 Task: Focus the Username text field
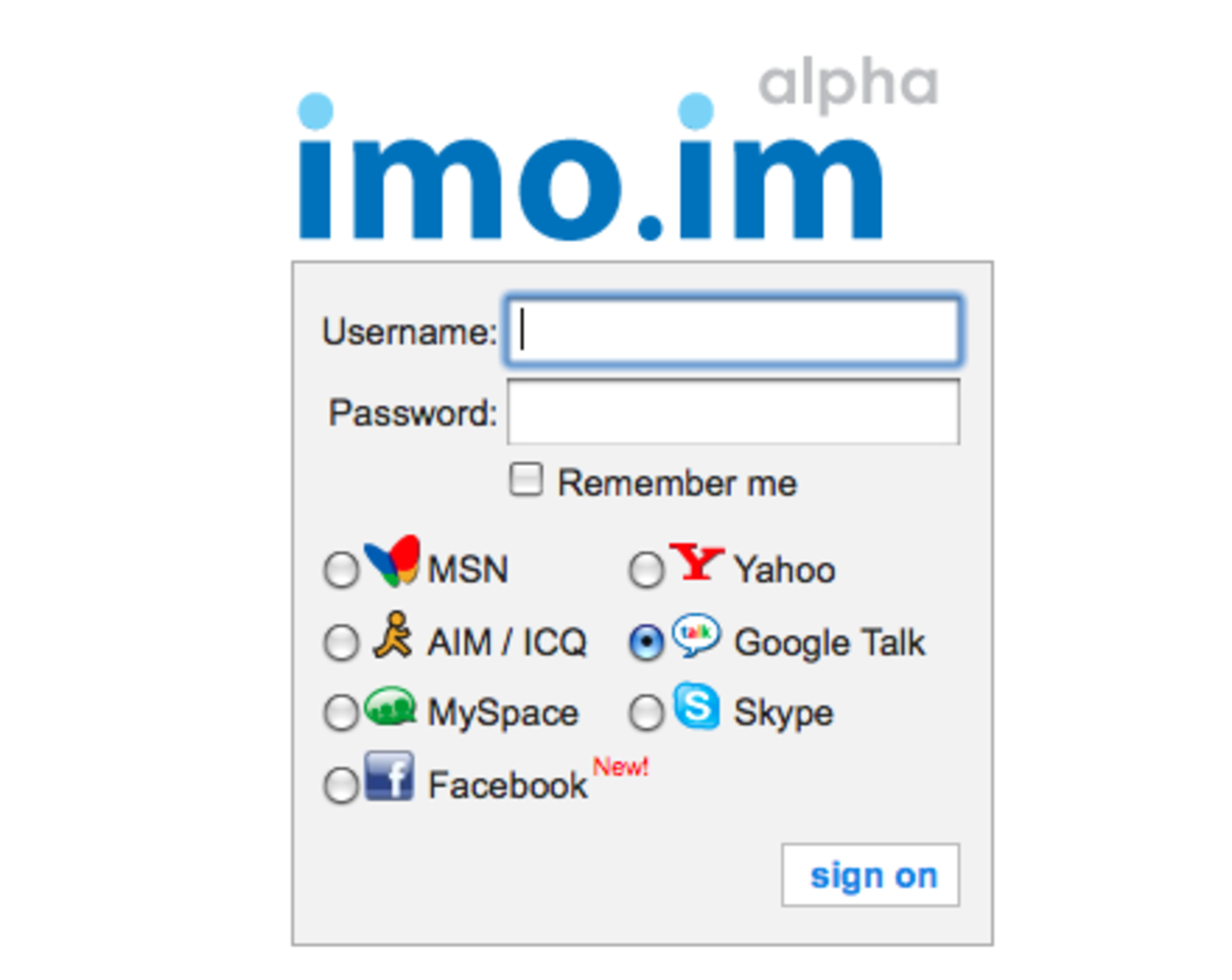(733, 331)
